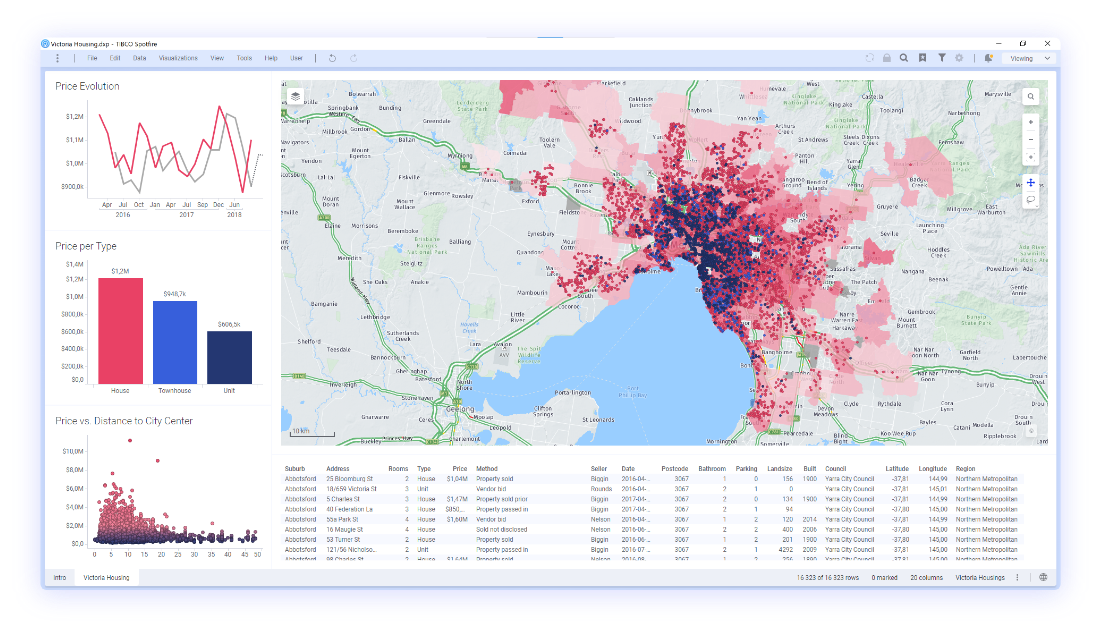Open the Viewing mode dropdown
1102x634 pixels.
[x=1030, y=58]
